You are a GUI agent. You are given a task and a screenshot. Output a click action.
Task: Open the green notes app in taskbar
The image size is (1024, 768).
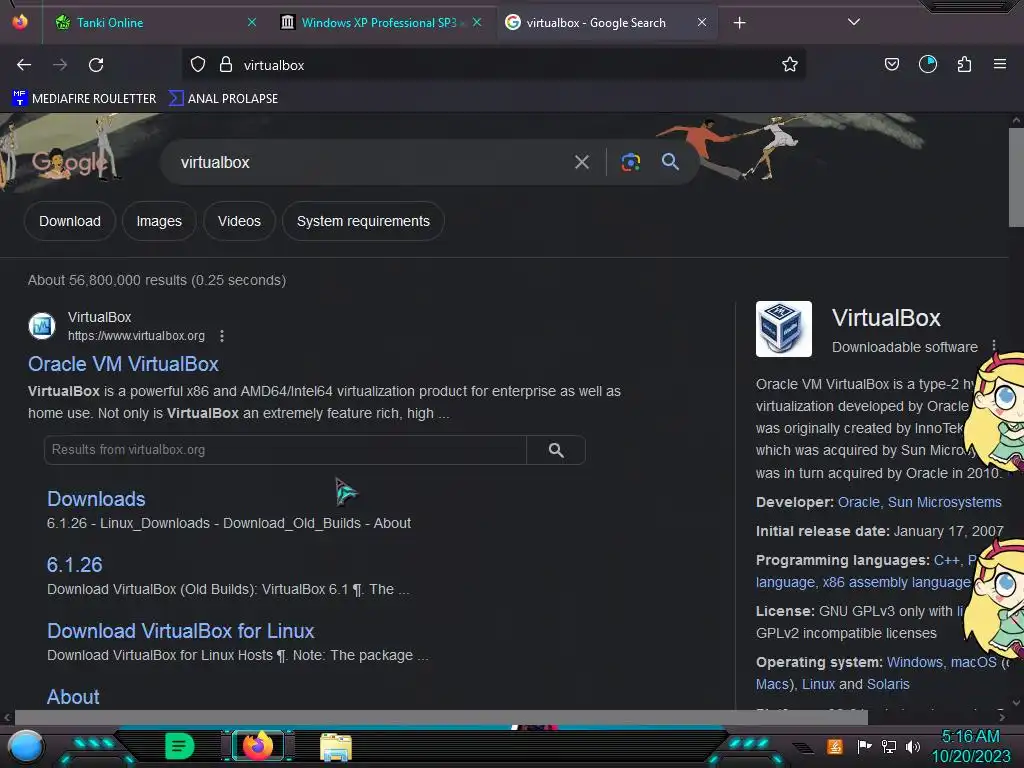179,746
